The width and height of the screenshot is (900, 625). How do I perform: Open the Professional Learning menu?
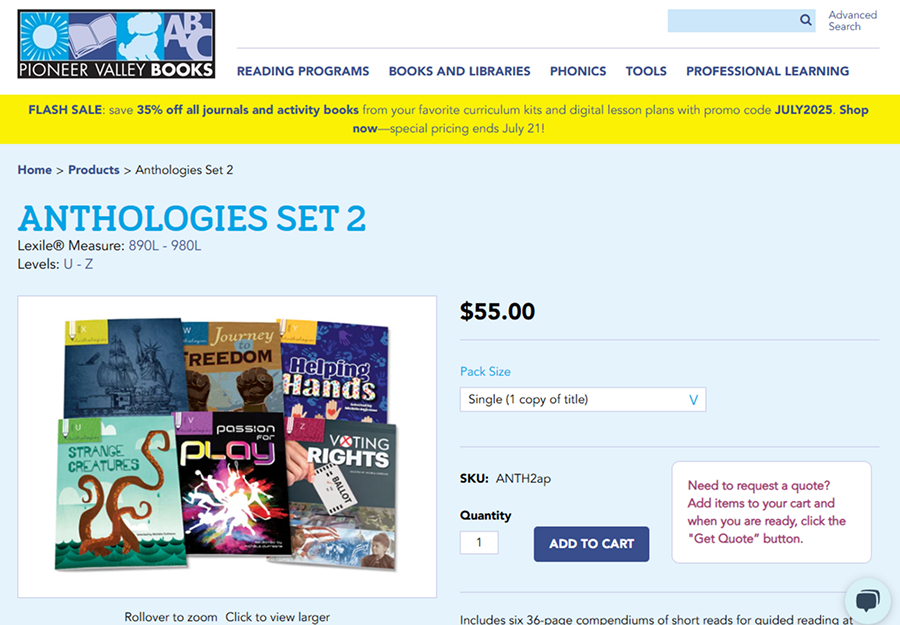(x=767, y=71)
